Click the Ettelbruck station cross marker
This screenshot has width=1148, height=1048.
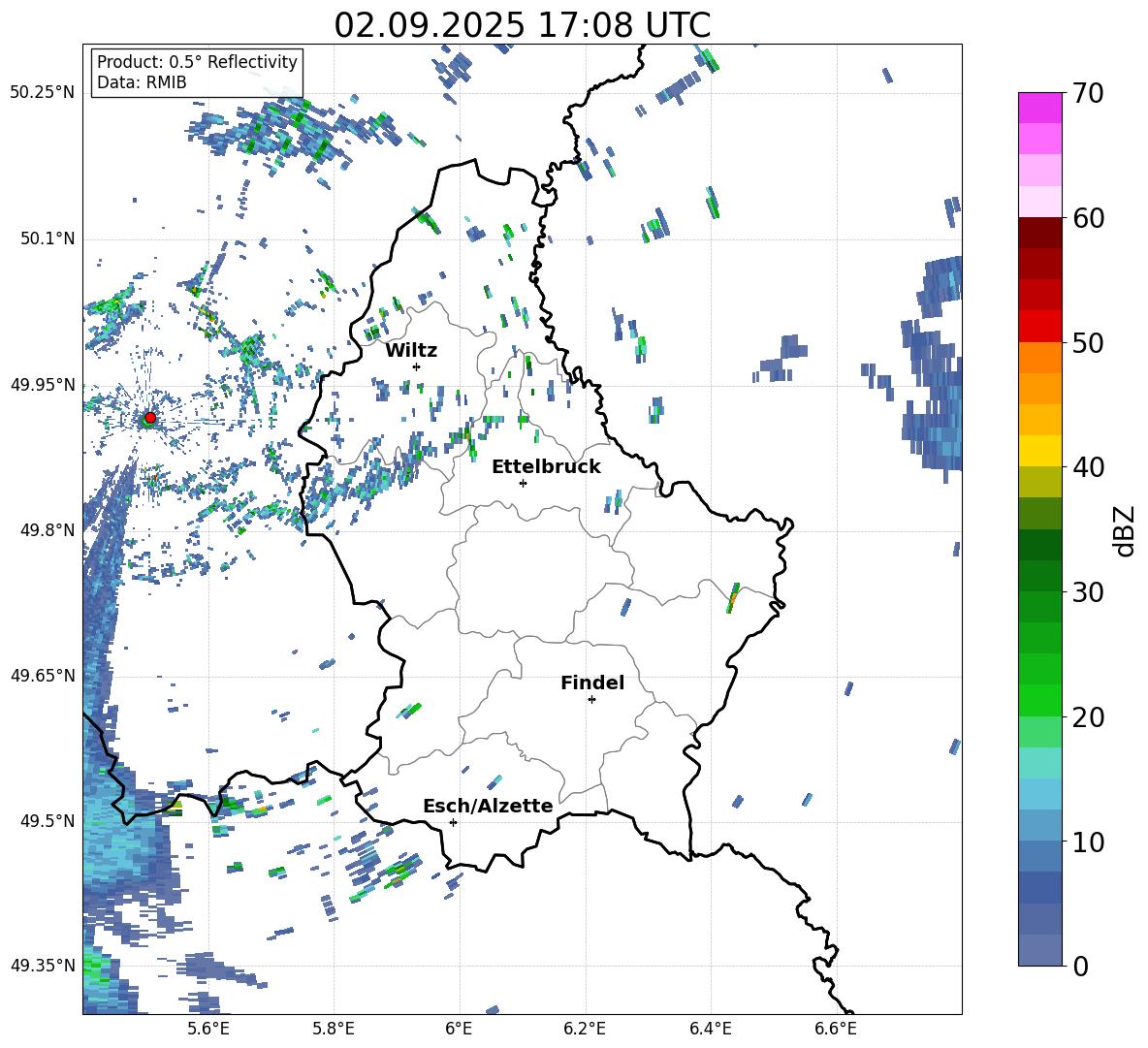pos(523,483)
